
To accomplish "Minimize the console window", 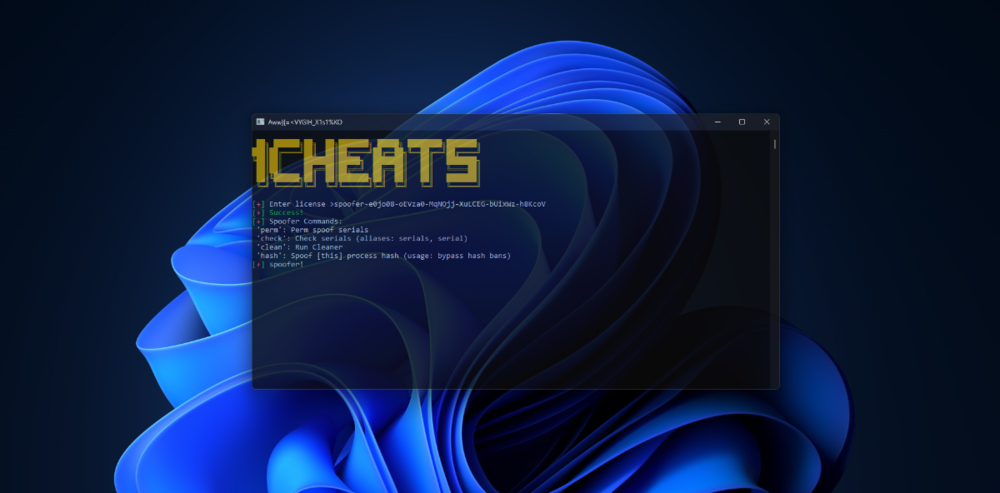I will (717, 122).
